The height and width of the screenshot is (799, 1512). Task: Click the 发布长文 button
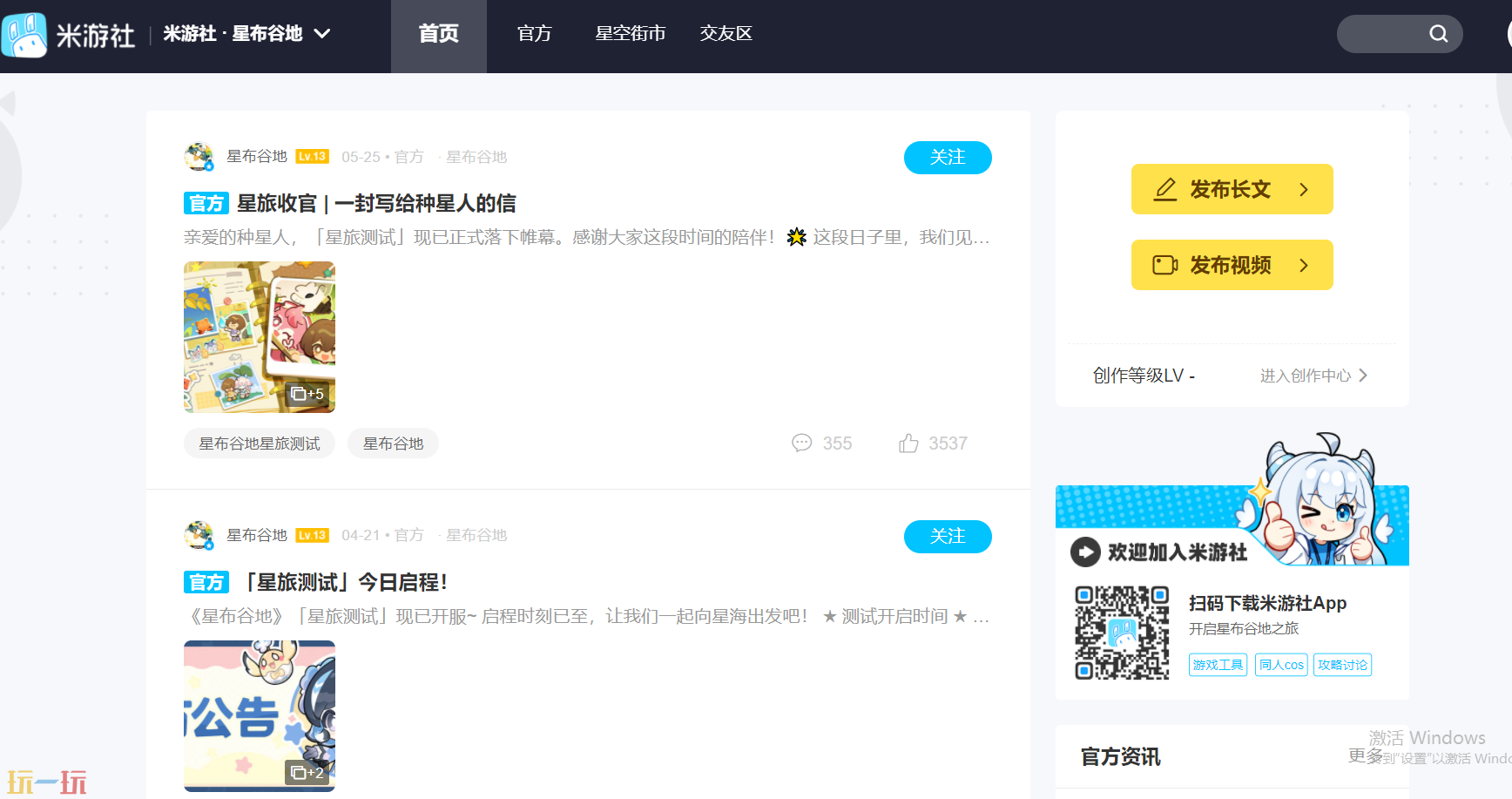point(1232,189)
